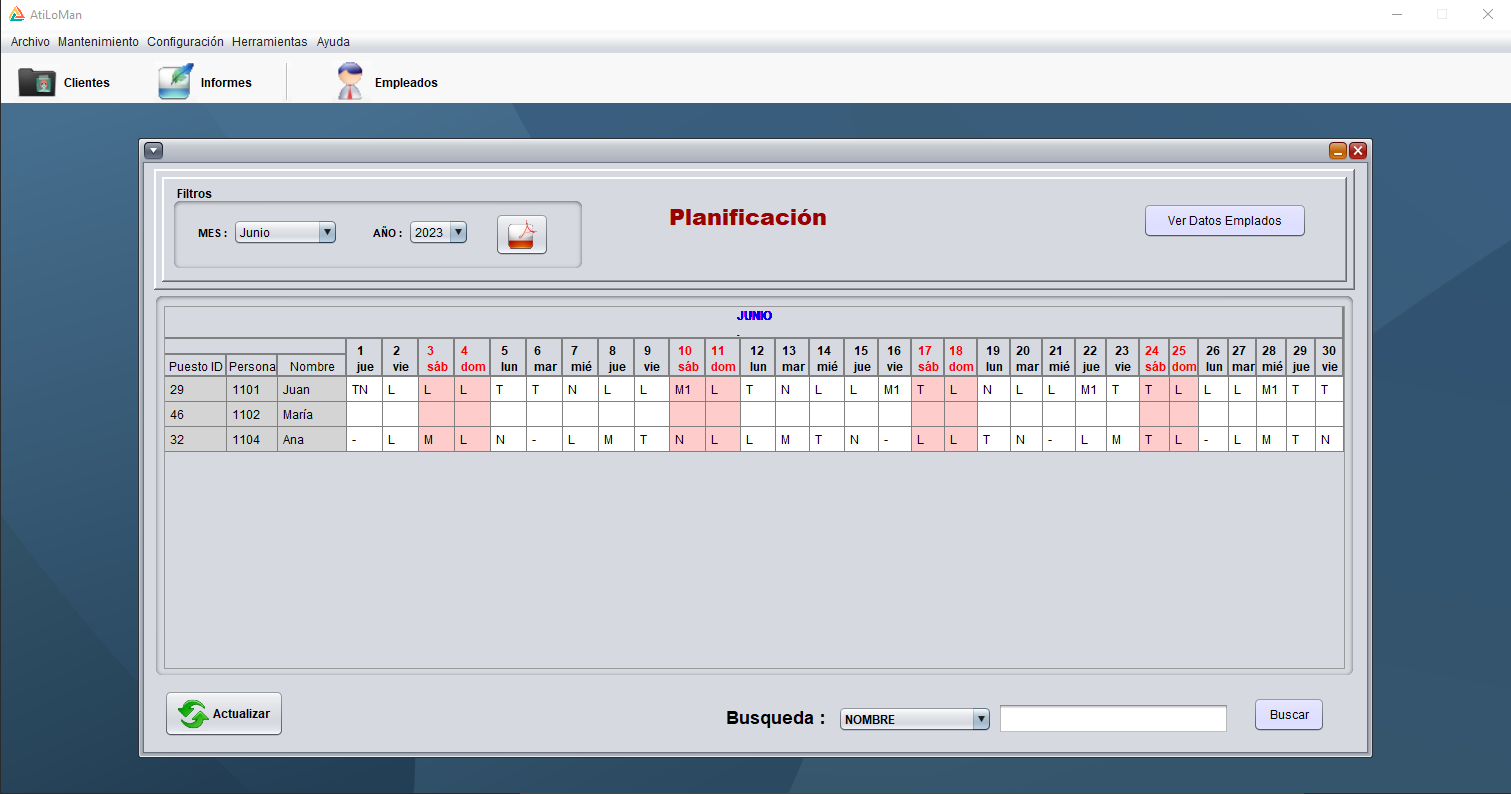Viewport: 1511px width, 794px height.
Task: Click the AtiLoMan triangle logo
Action: click(18, 13)
